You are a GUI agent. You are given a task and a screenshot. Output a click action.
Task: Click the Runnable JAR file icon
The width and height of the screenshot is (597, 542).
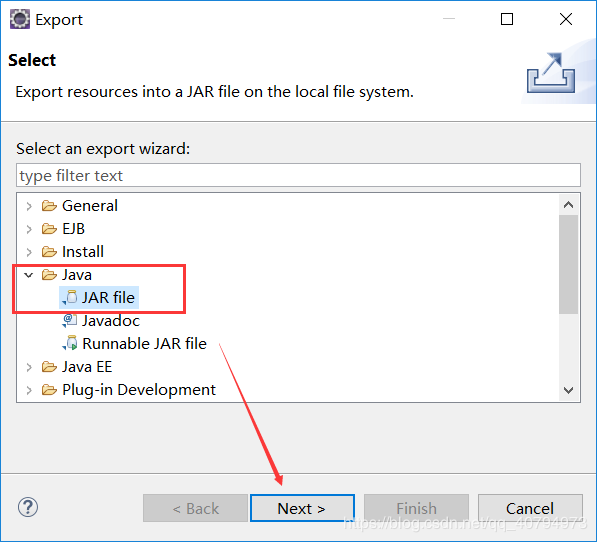pos(70,343)
